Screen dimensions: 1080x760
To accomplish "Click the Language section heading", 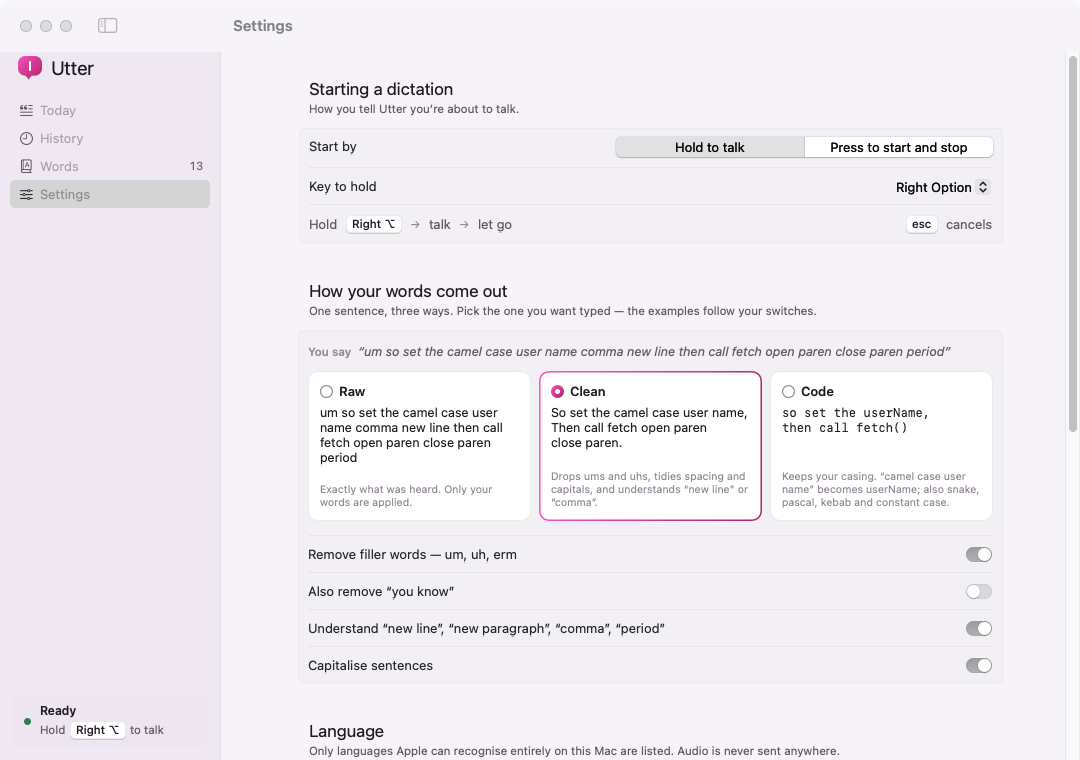I will [x=346, y=731].
